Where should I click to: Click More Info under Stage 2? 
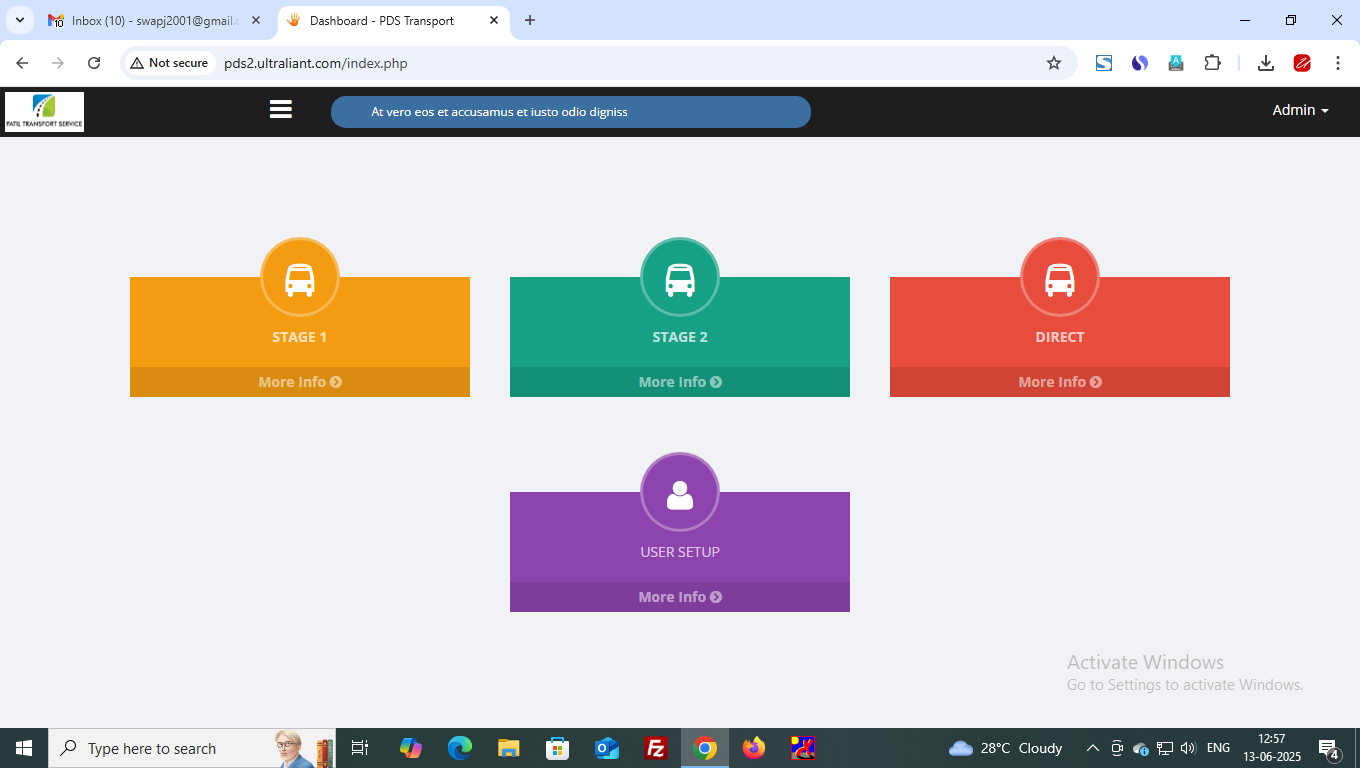pos(680,382)
